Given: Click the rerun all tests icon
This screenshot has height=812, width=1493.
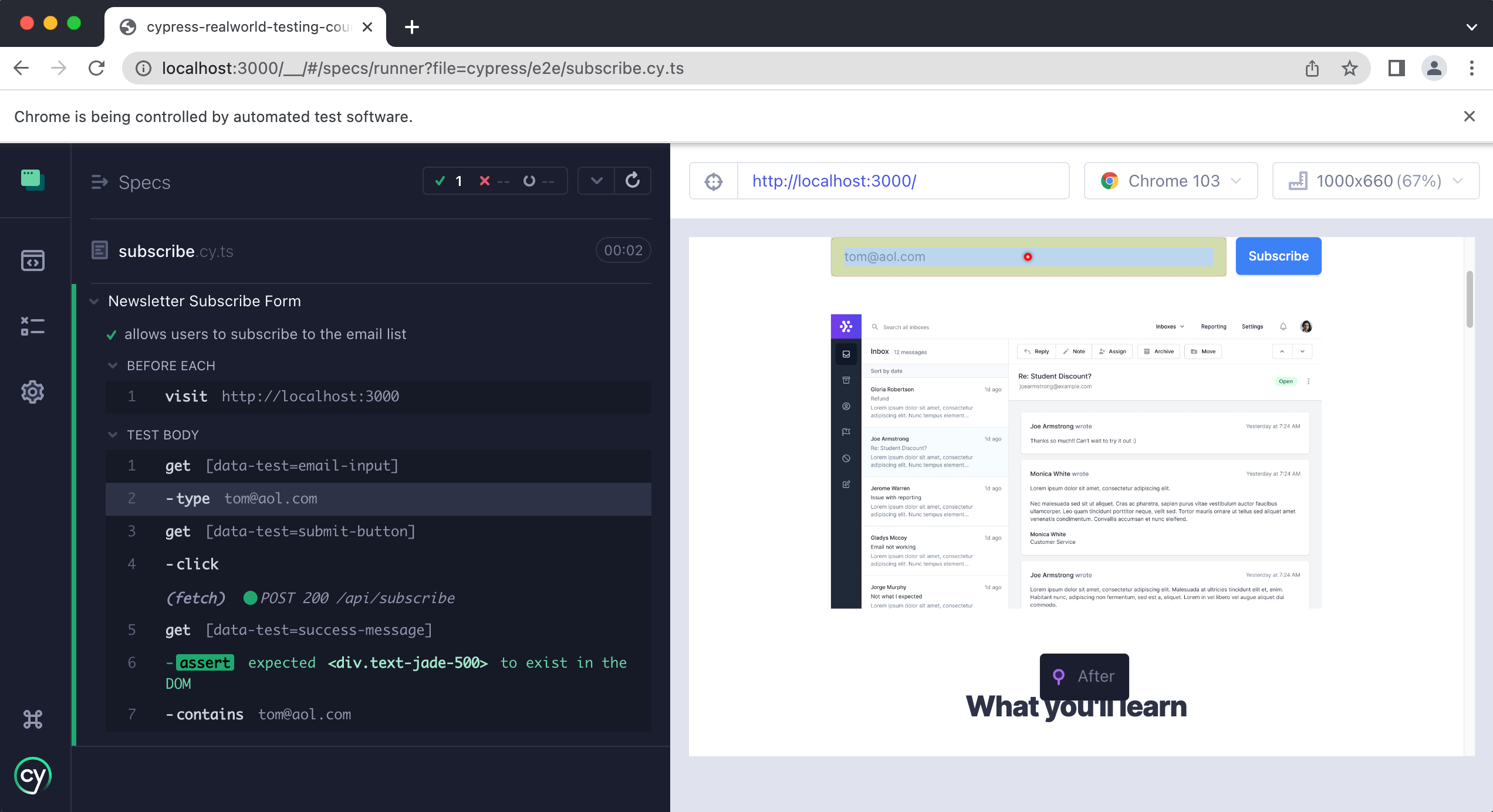Looking at the screenshot, I should pyautogui.click(x=633, y=181).
